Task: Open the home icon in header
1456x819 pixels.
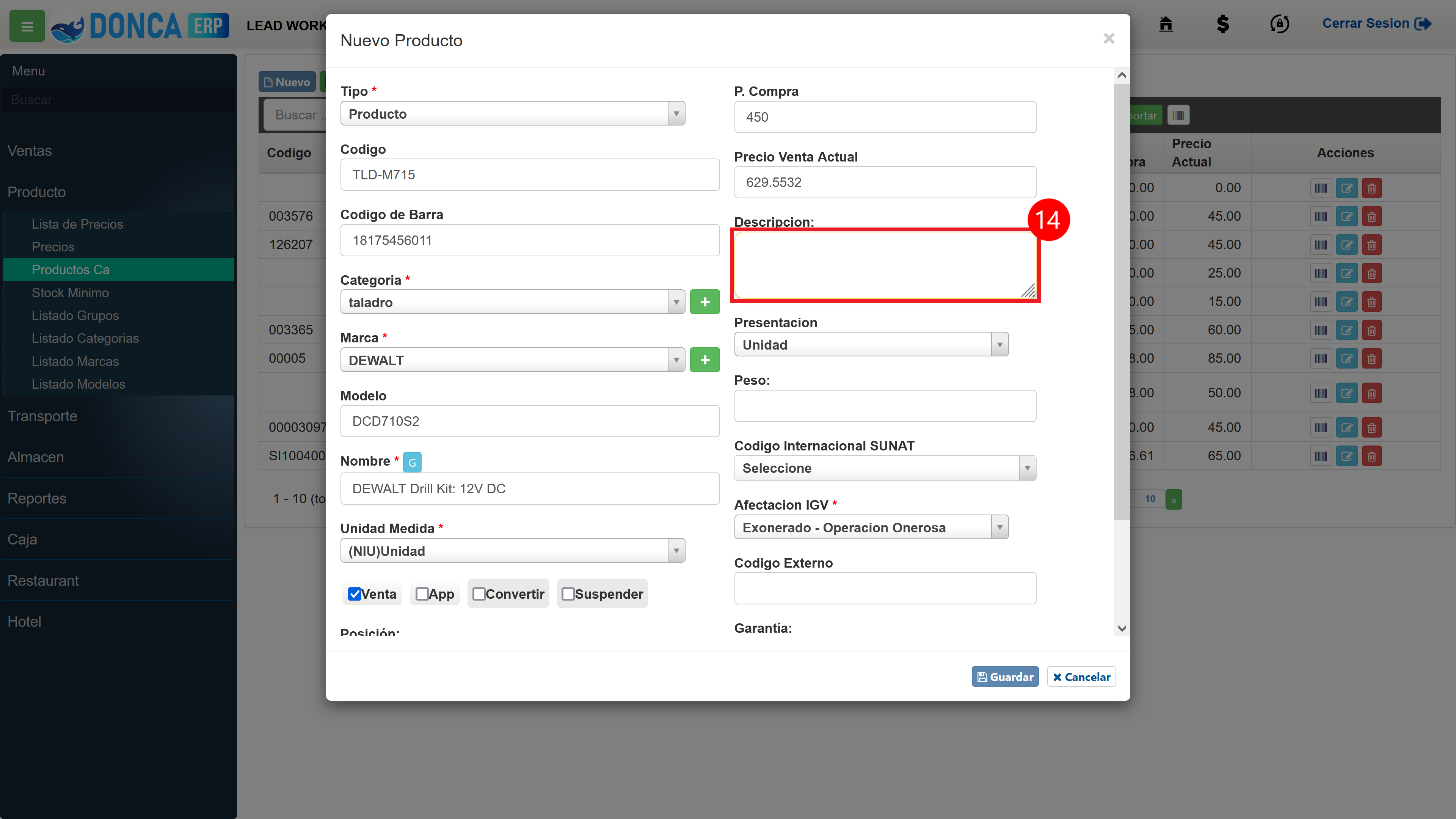Action: [x=1166, y=24]
